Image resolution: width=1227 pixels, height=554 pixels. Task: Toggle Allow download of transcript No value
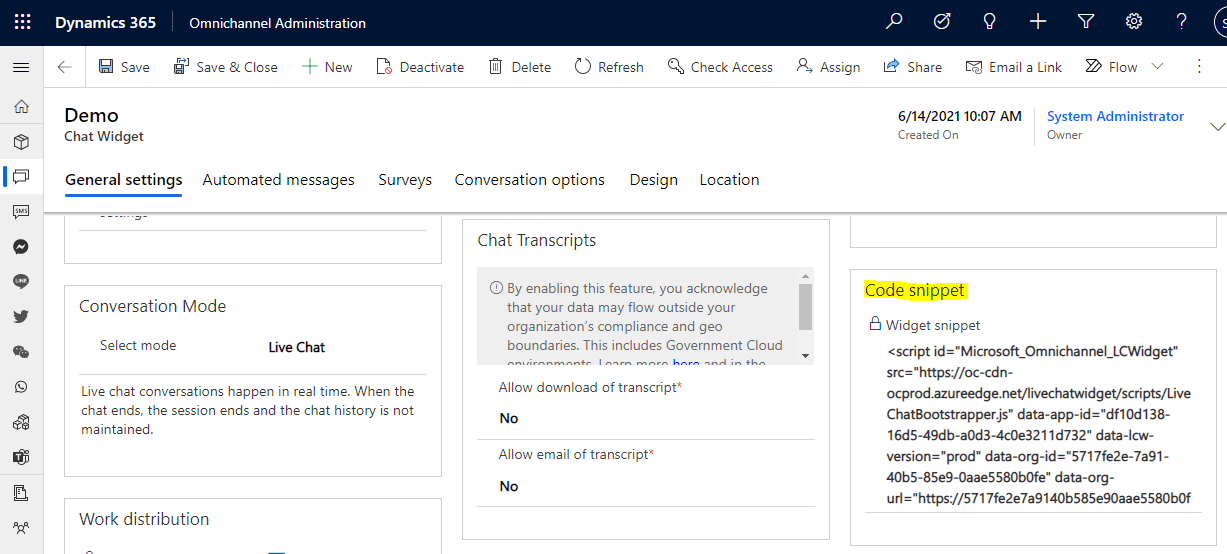(x=509, y=418)
